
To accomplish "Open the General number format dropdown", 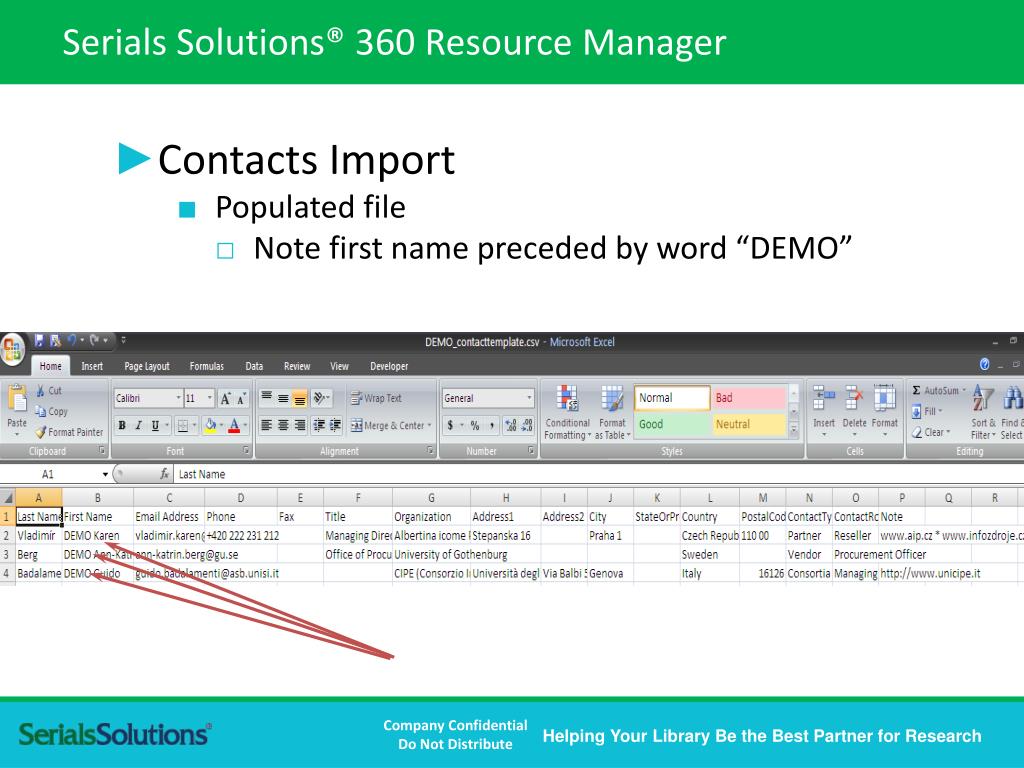I will coord(529,398).
